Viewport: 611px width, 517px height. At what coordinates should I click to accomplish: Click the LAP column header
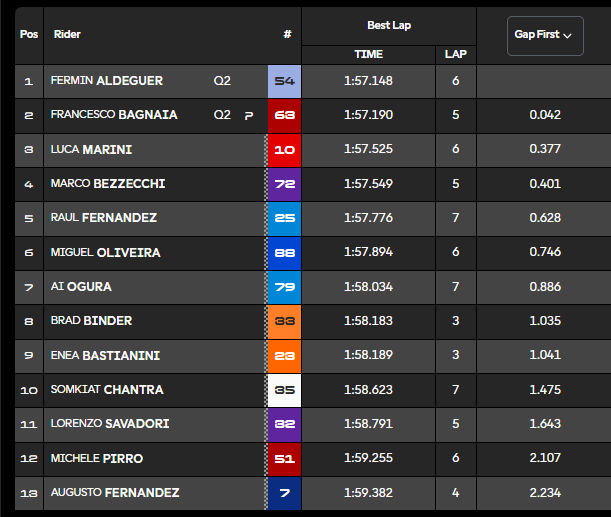(x=456, y=54)
